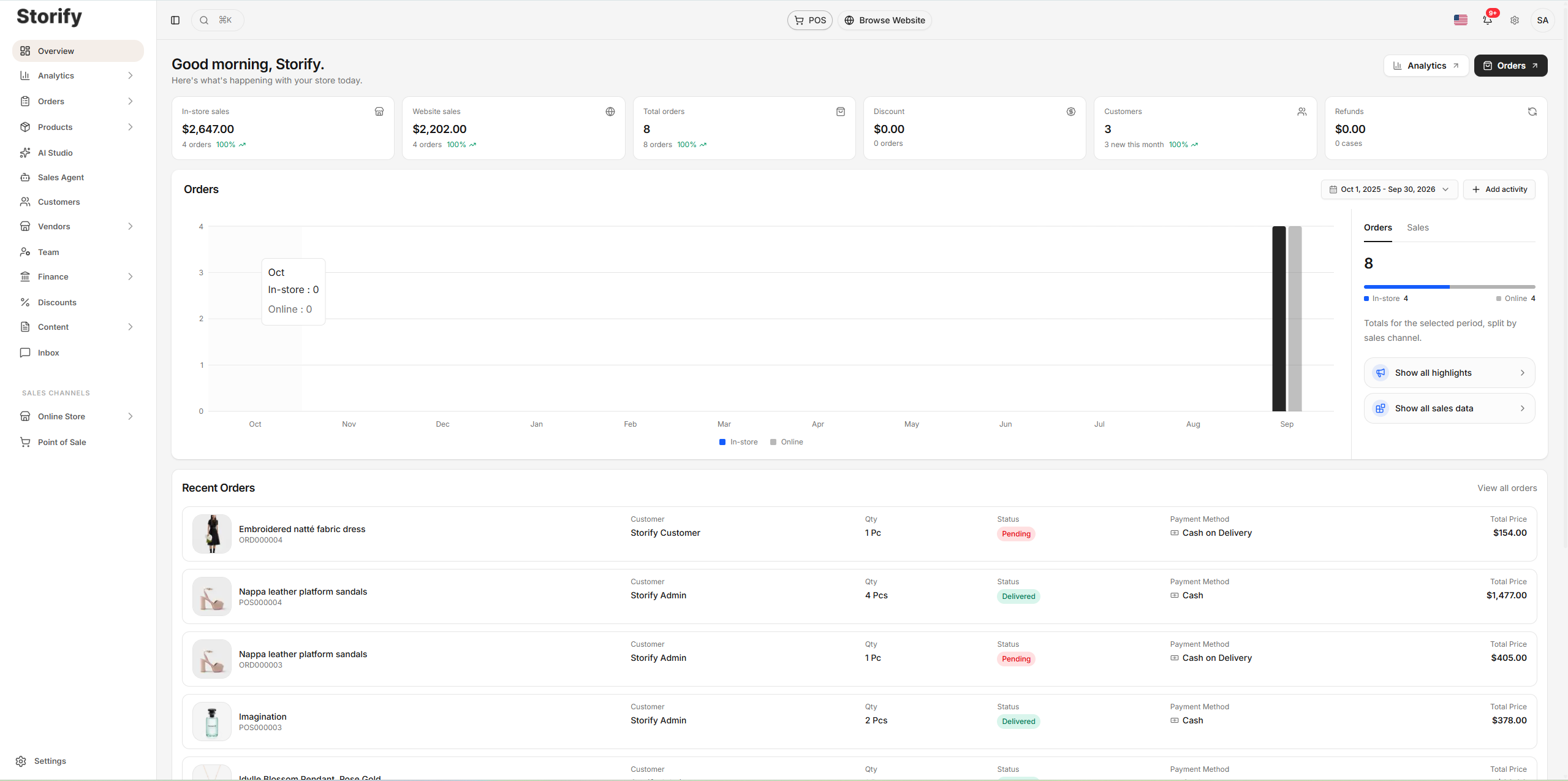Click the Add activity button
Screen dimensions: 1568x781
point(1499,189)
